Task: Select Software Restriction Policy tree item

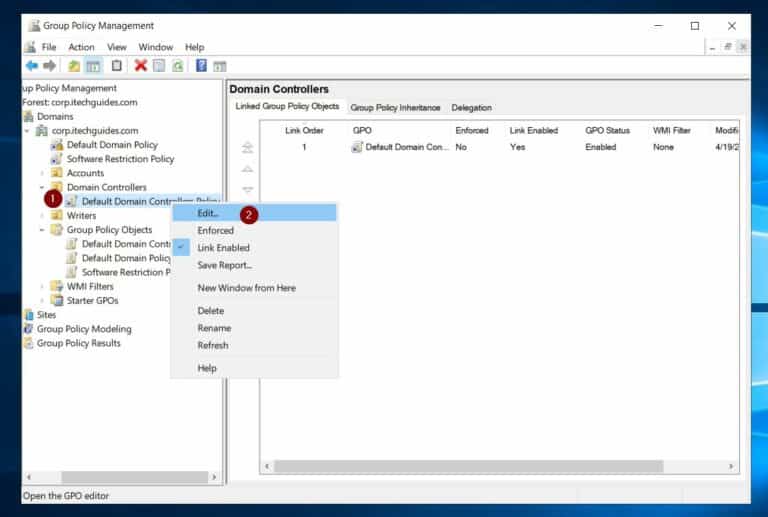Action: click(120, 159)
